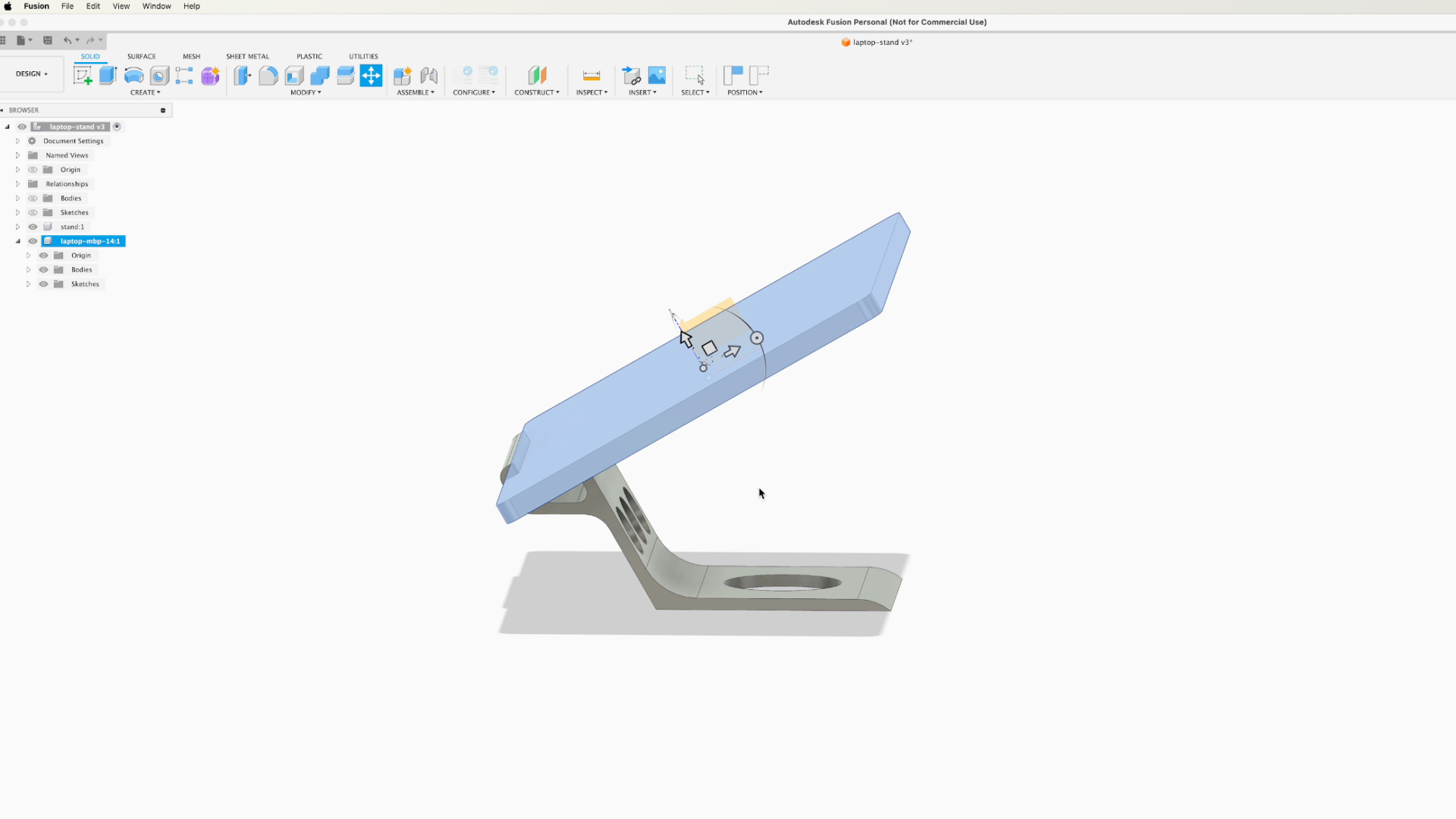Click the Create Sketch tool icon
This screenshot has width=1456, height=819.
point(83,75)
